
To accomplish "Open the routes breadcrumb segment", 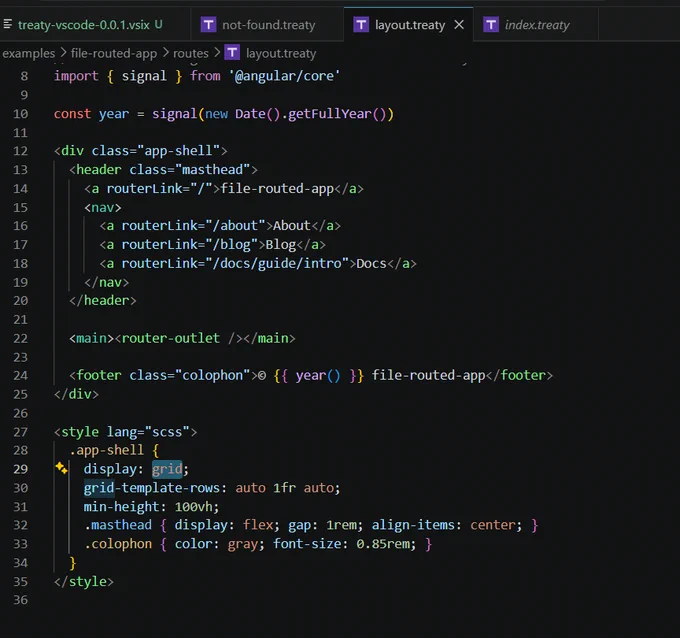I will tap(191, 53).
